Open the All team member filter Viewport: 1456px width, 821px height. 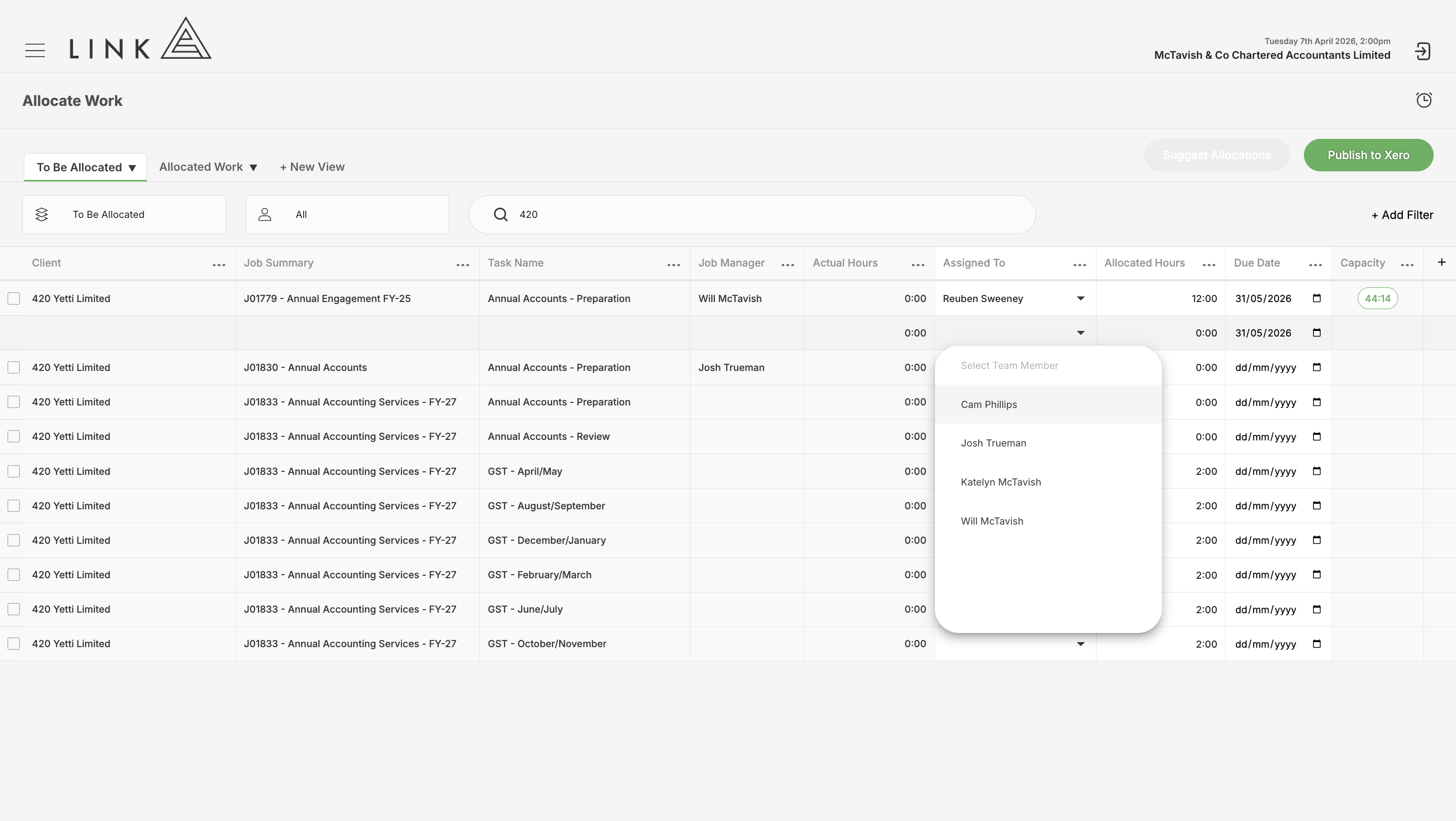[x=347, y=215]
